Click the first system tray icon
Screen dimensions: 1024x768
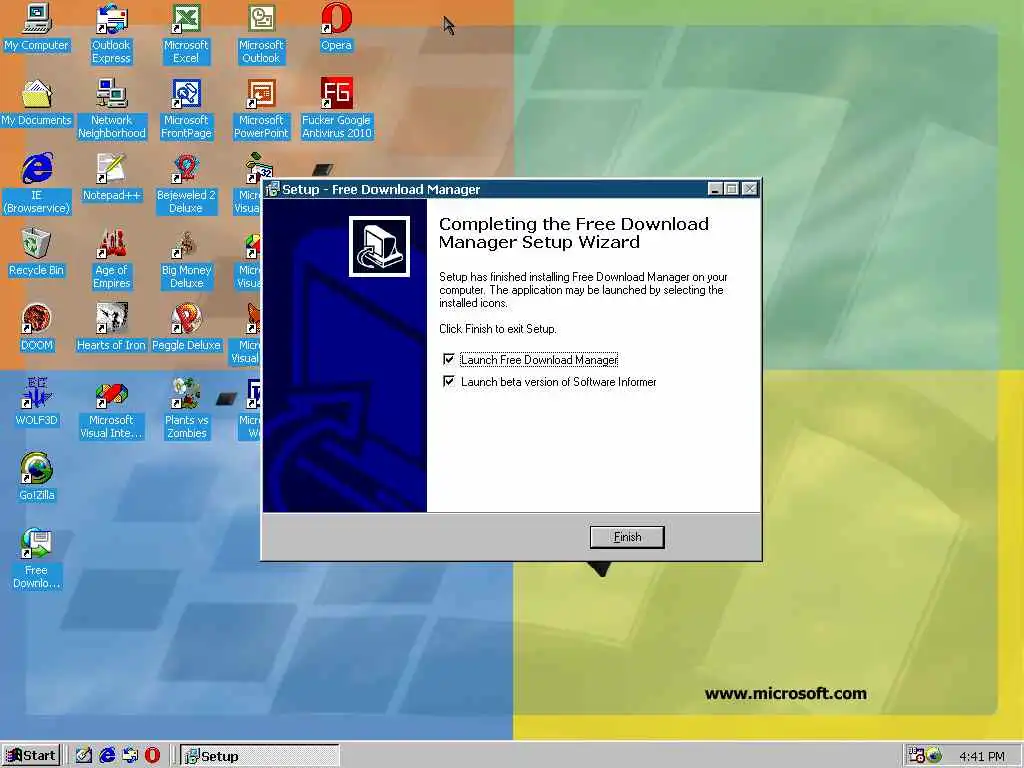pos(916,756)
